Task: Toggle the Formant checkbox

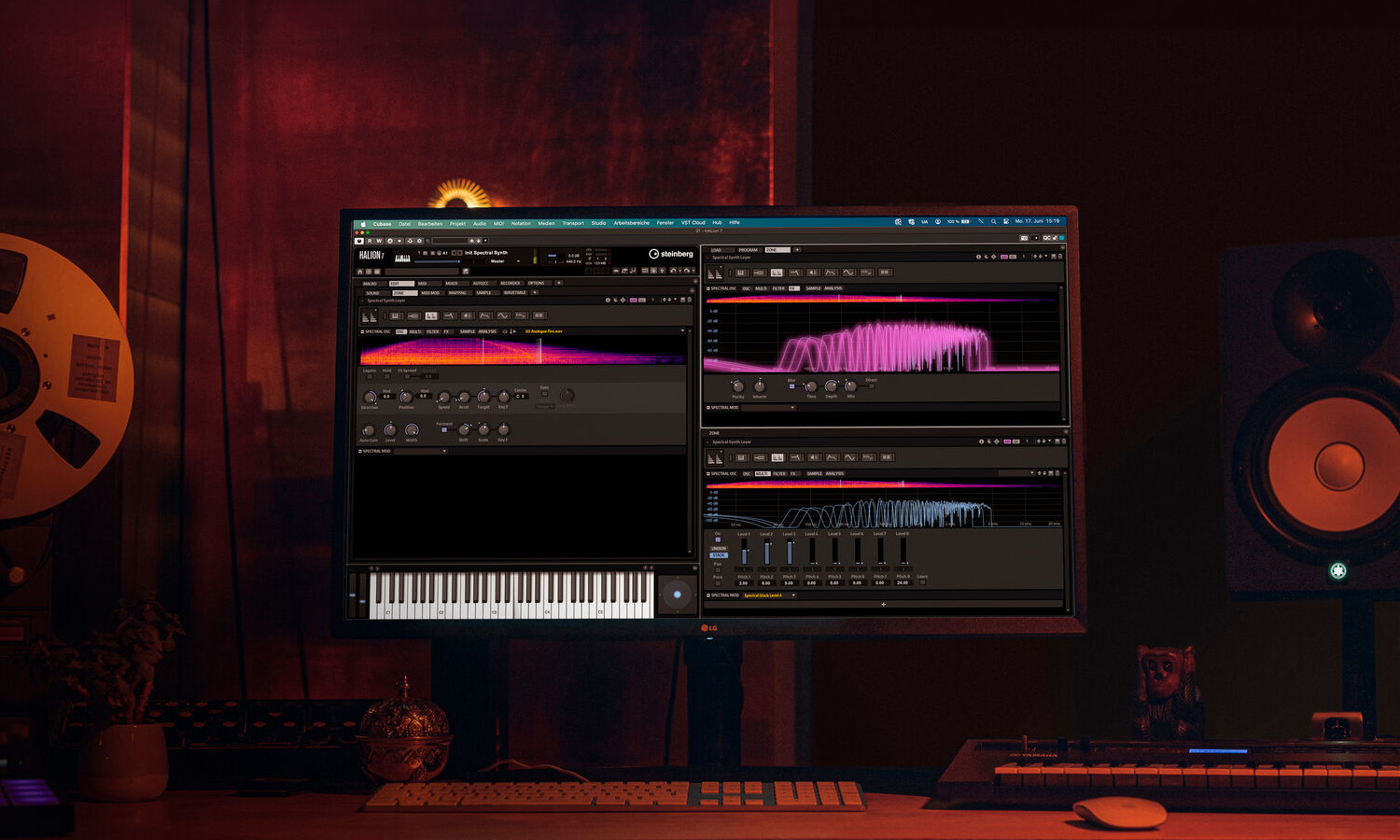Action: click(x=444, y=430)
